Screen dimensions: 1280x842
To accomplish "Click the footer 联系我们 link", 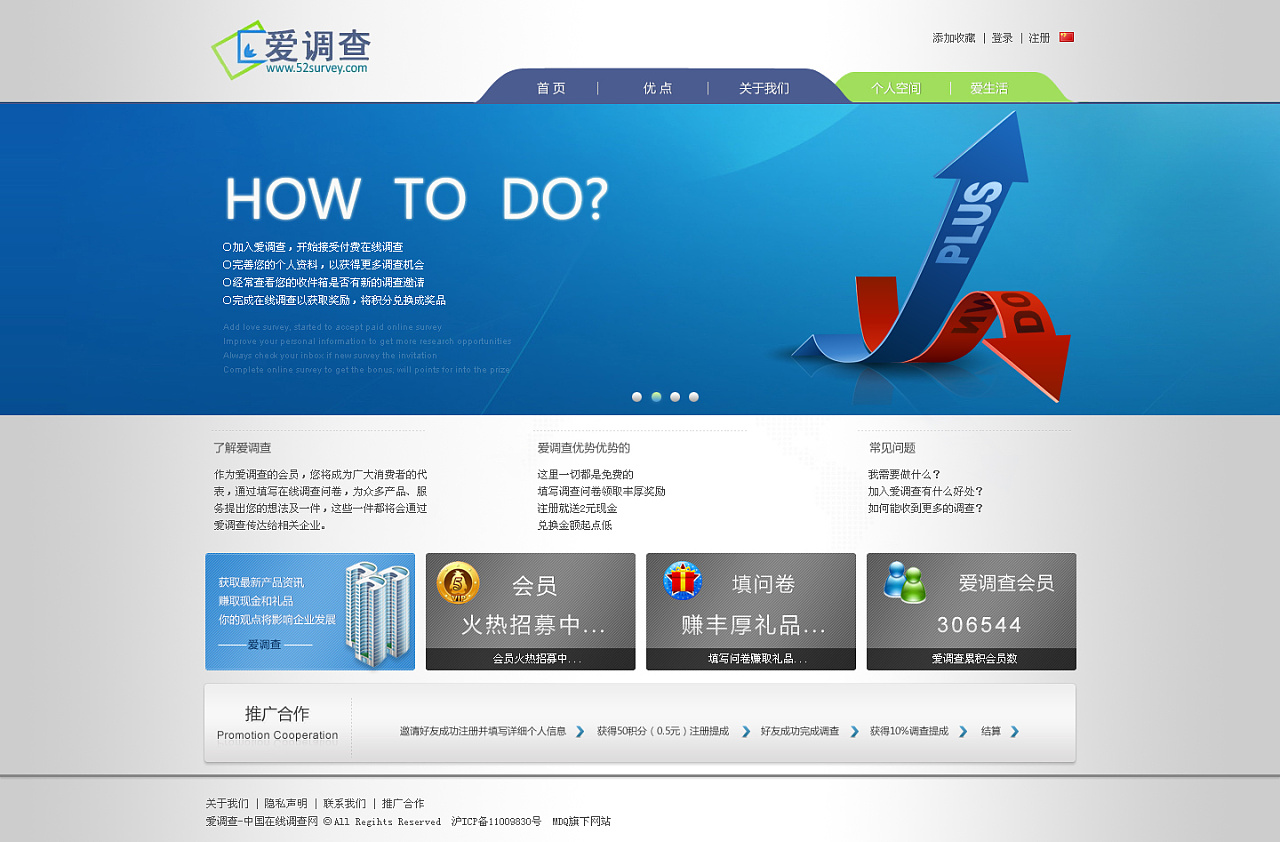I will pyautogui.click(x=344, y=803).
